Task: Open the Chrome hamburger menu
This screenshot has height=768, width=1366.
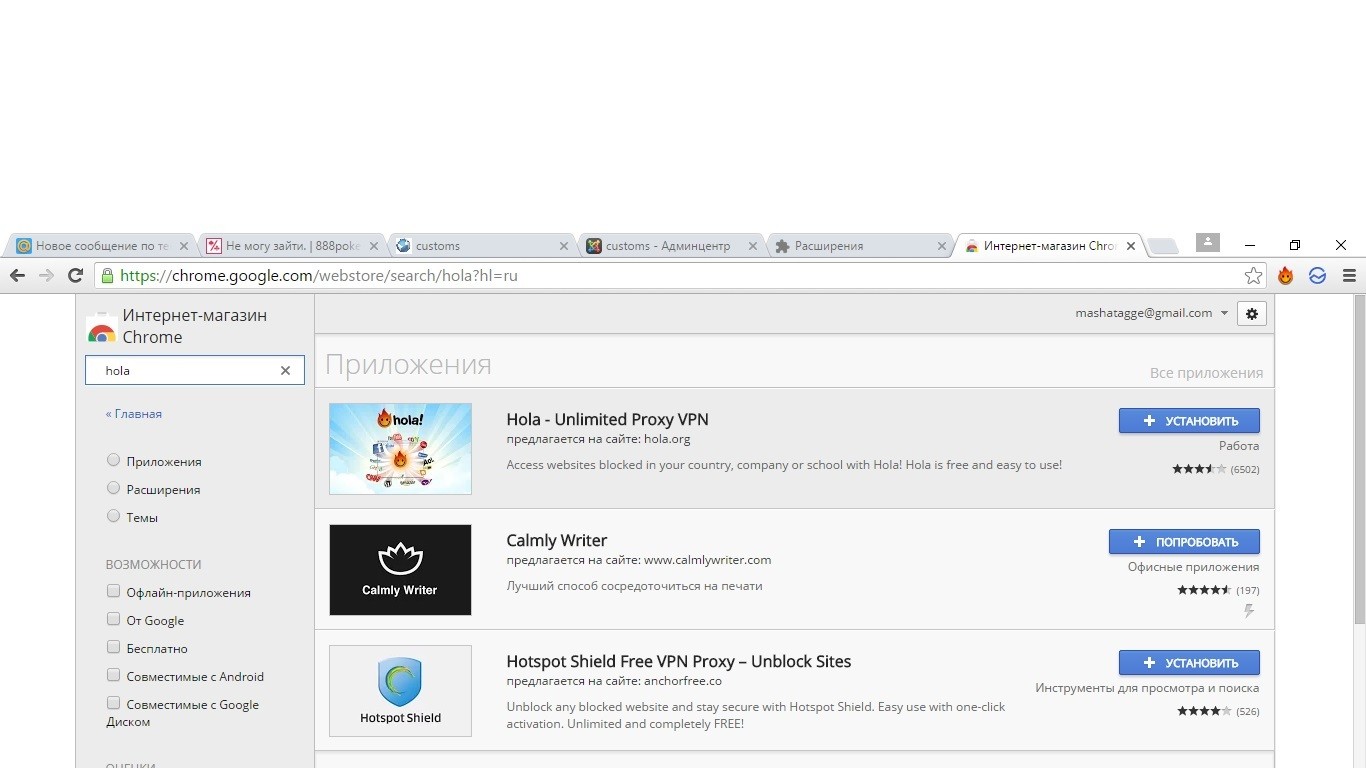Action: tap(1349, 276)
